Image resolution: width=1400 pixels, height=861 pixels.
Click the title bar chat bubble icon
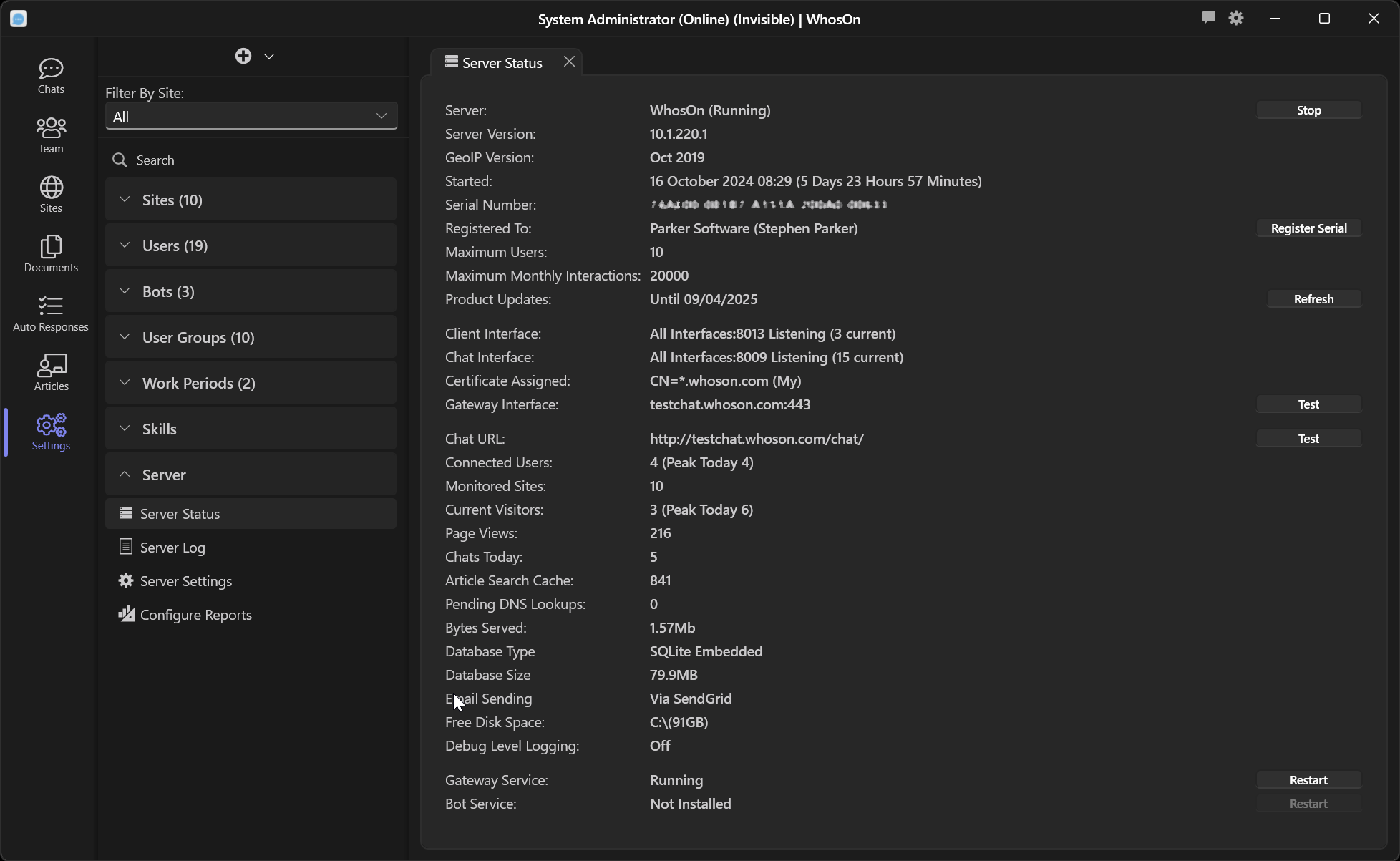1209,18
